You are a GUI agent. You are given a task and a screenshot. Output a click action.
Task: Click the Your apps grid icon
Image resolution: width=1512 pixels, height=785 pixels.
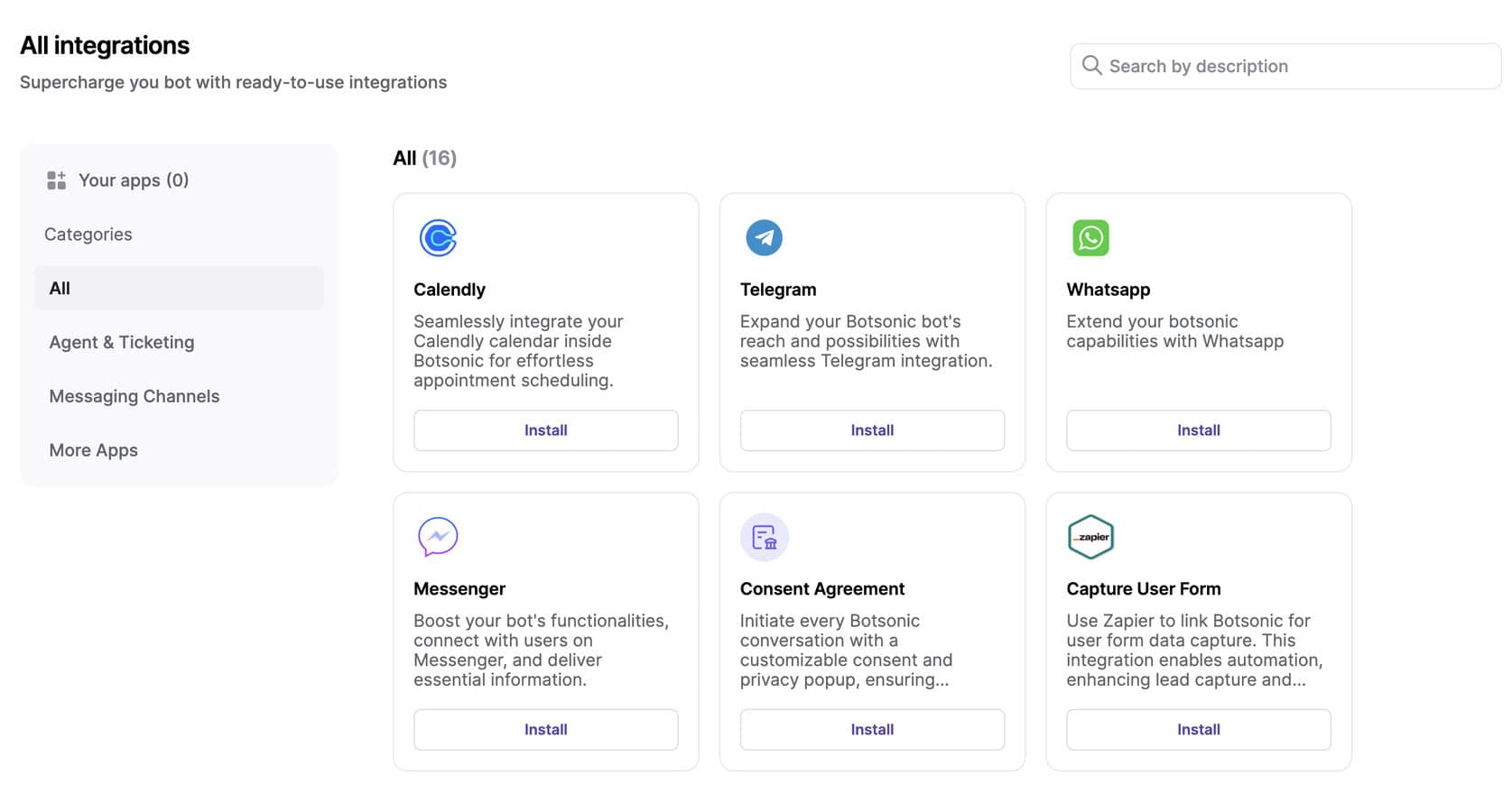(x=56, y=180)
